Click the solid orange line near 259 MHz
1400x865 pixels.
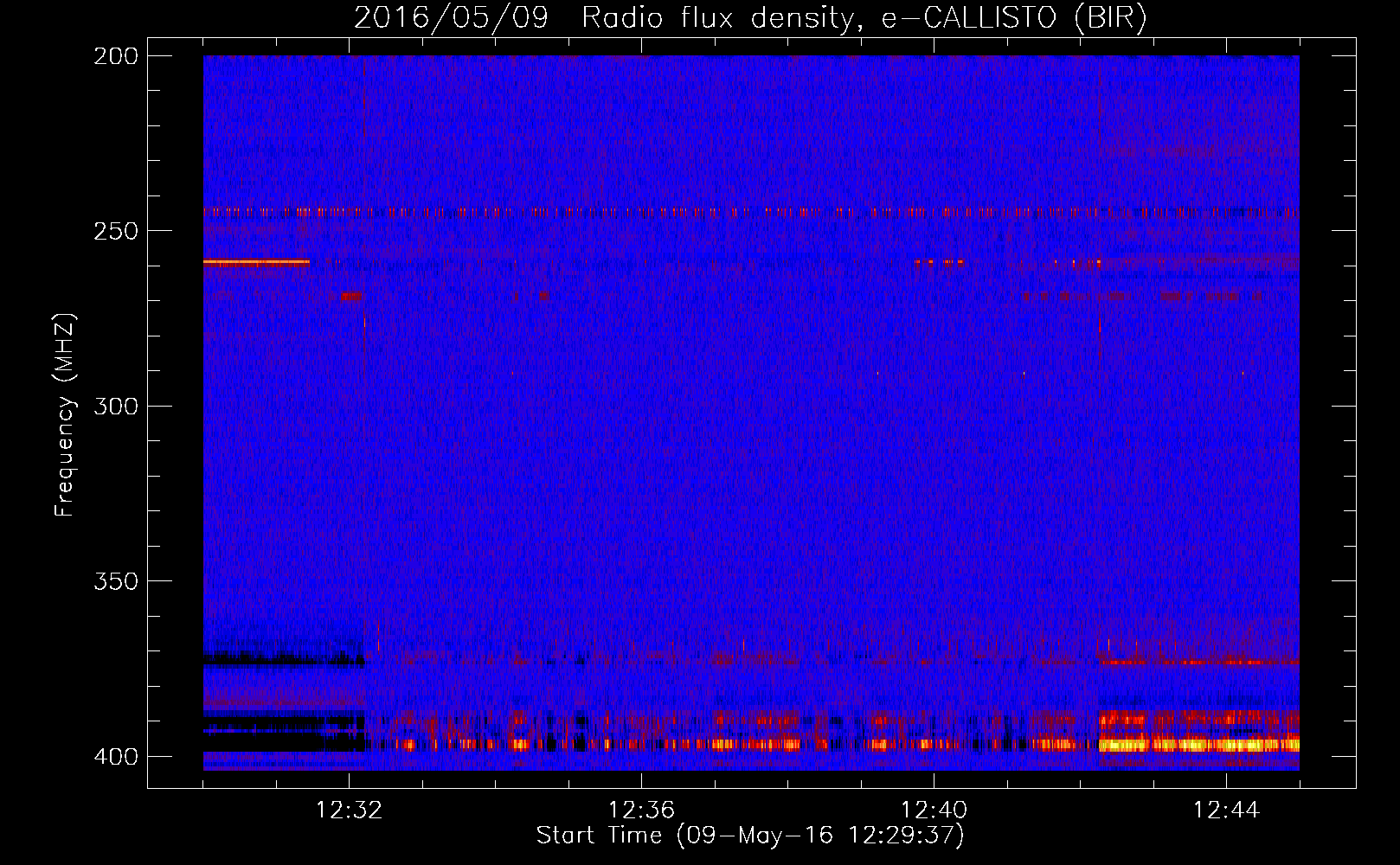(256, 261)
